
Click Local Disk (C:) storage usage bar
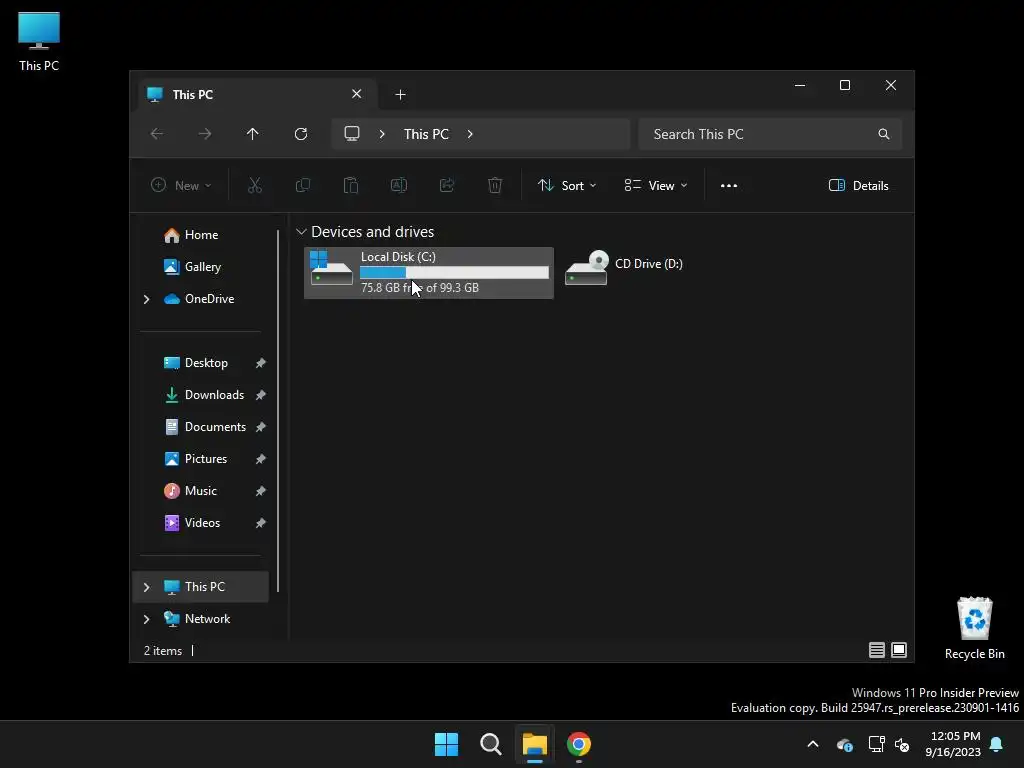click(x=455, y=272)
